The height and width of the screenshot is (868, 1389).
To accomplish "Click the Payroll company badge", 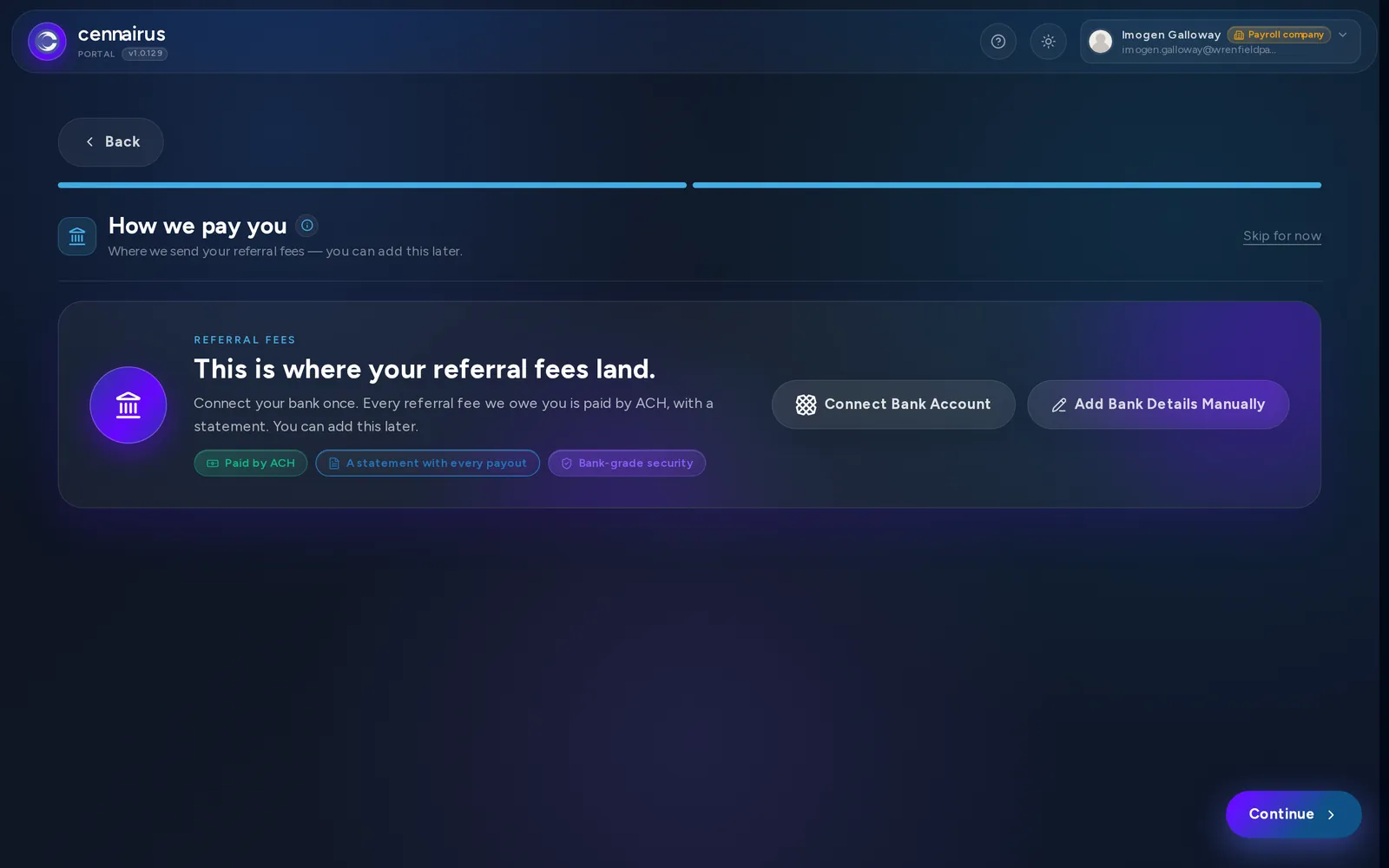I will click(x=1279, y=35).
